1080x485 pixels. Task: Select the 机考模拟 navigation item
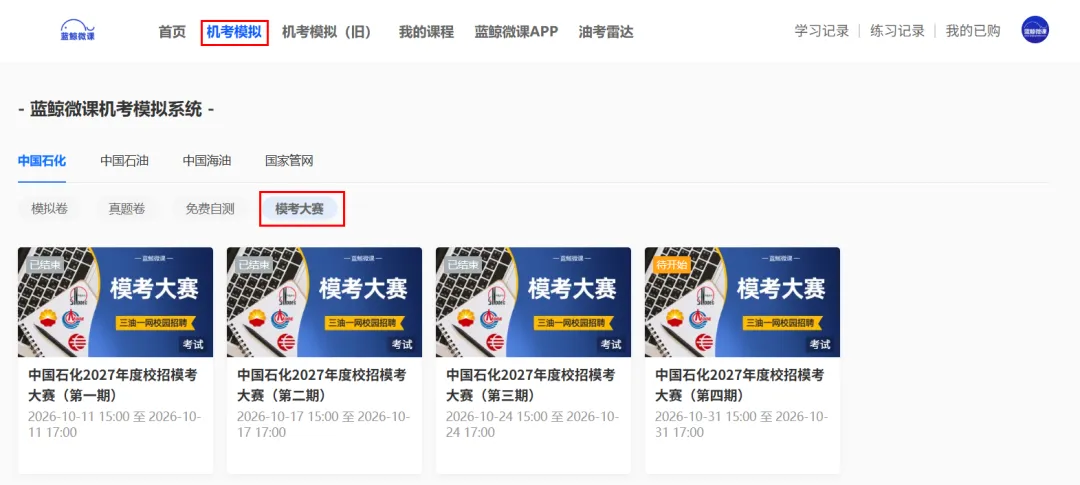click(x=235, y=32)
